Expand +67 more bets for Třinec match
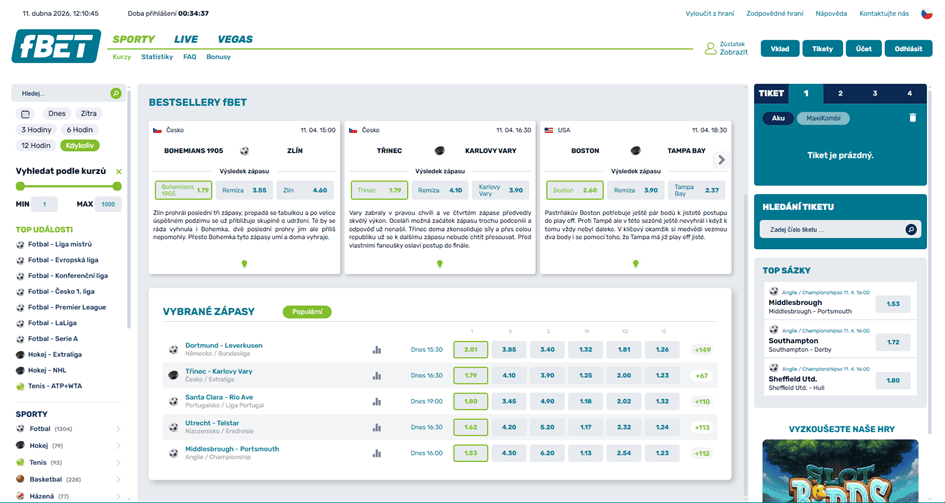The height and width of the screenshot is (503, 945). pos(702,375)
